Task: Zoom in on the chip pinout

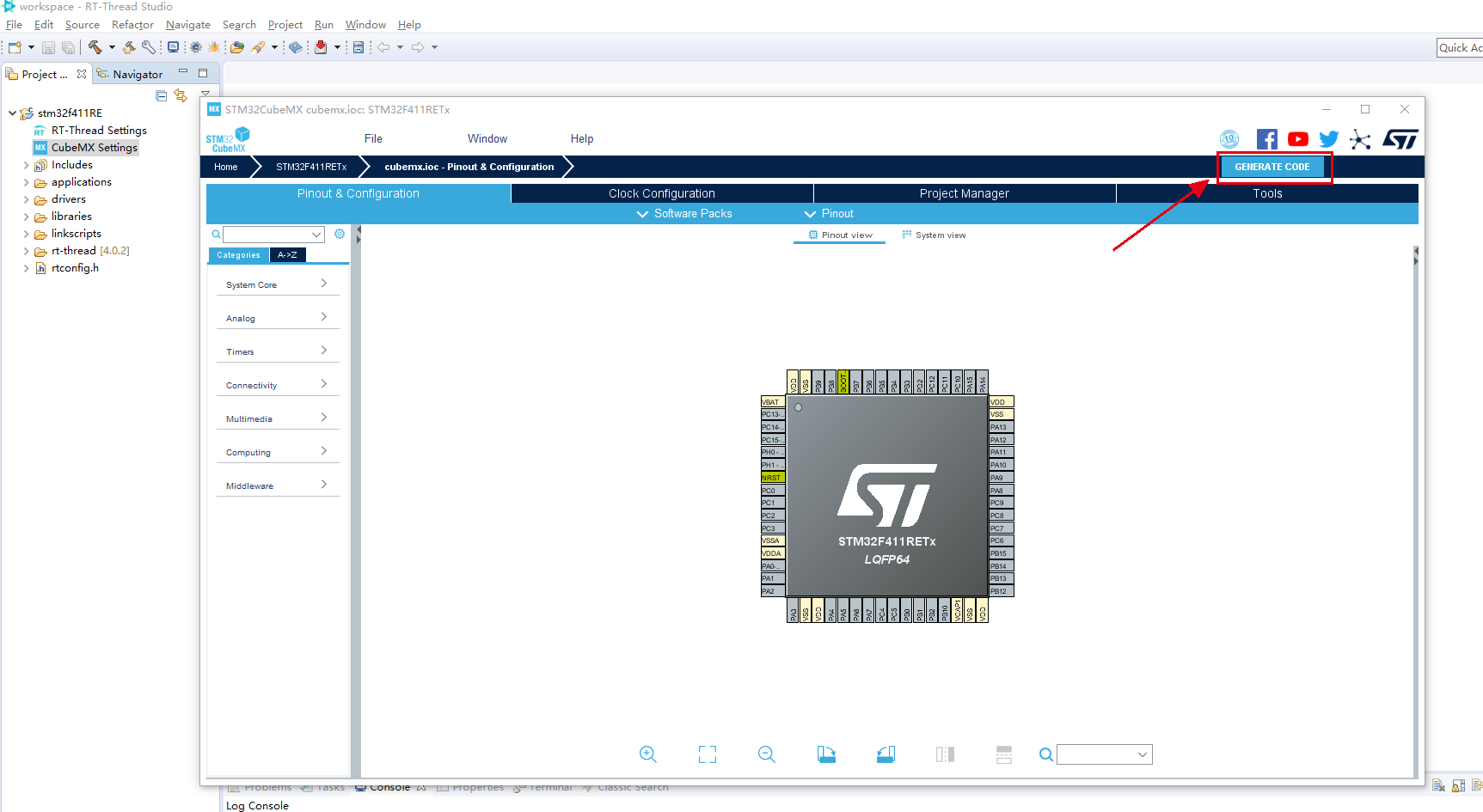Action: (648, 754)
